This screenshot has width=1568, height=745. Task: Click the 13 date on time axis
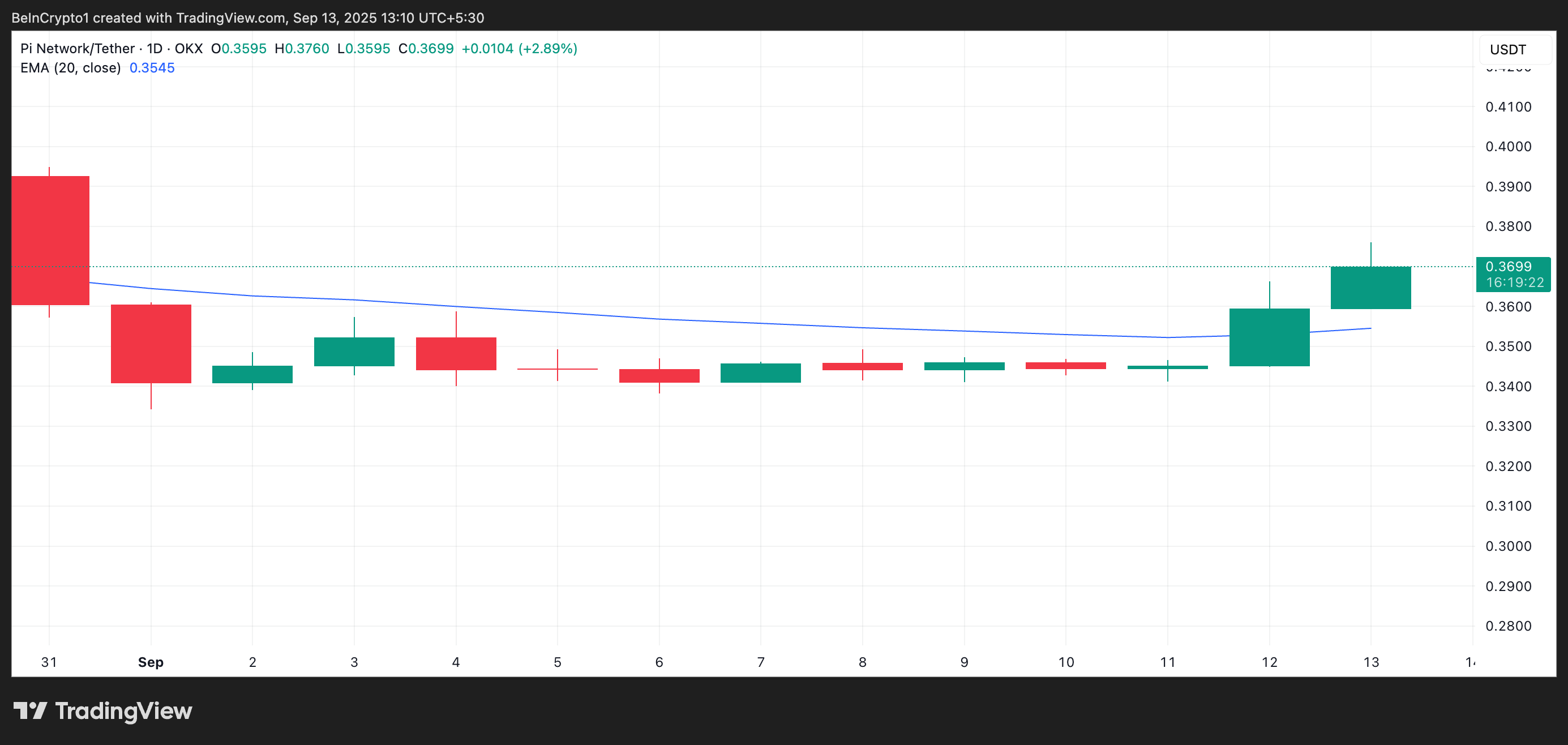1371,662
